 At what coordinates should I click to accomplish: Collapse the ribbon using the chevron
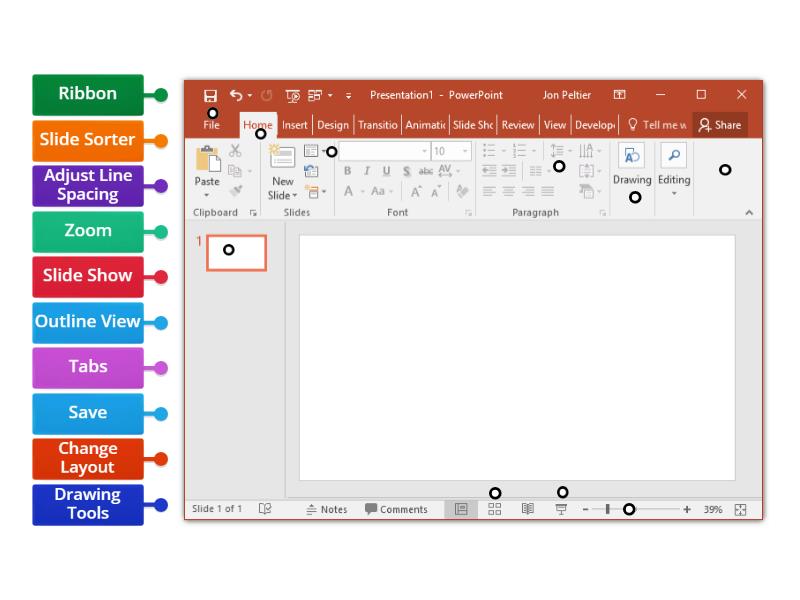[751, 212]
